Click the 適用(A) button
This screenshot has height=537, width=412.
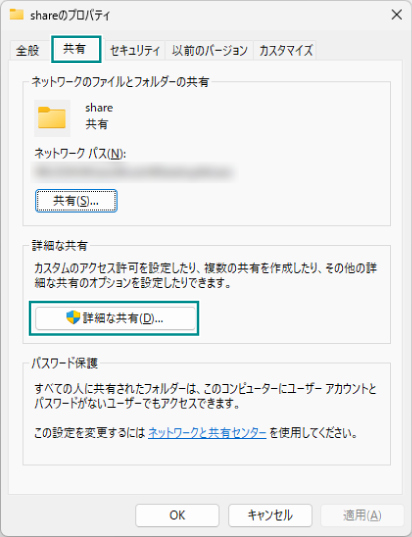tap(362, 515)
